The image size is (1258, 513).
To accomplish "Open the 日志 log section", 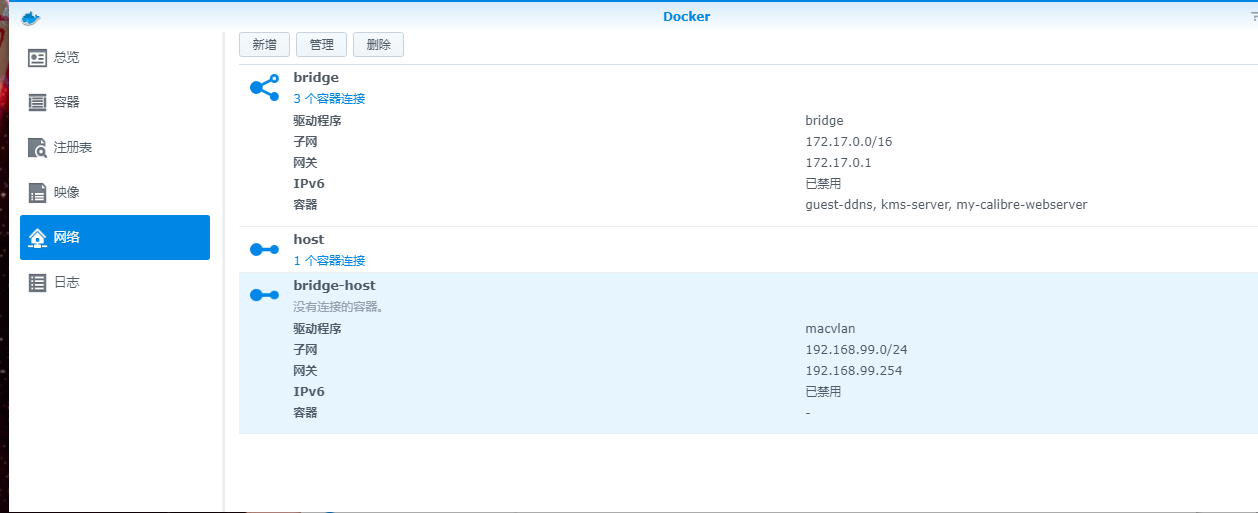I will [115, 282].
